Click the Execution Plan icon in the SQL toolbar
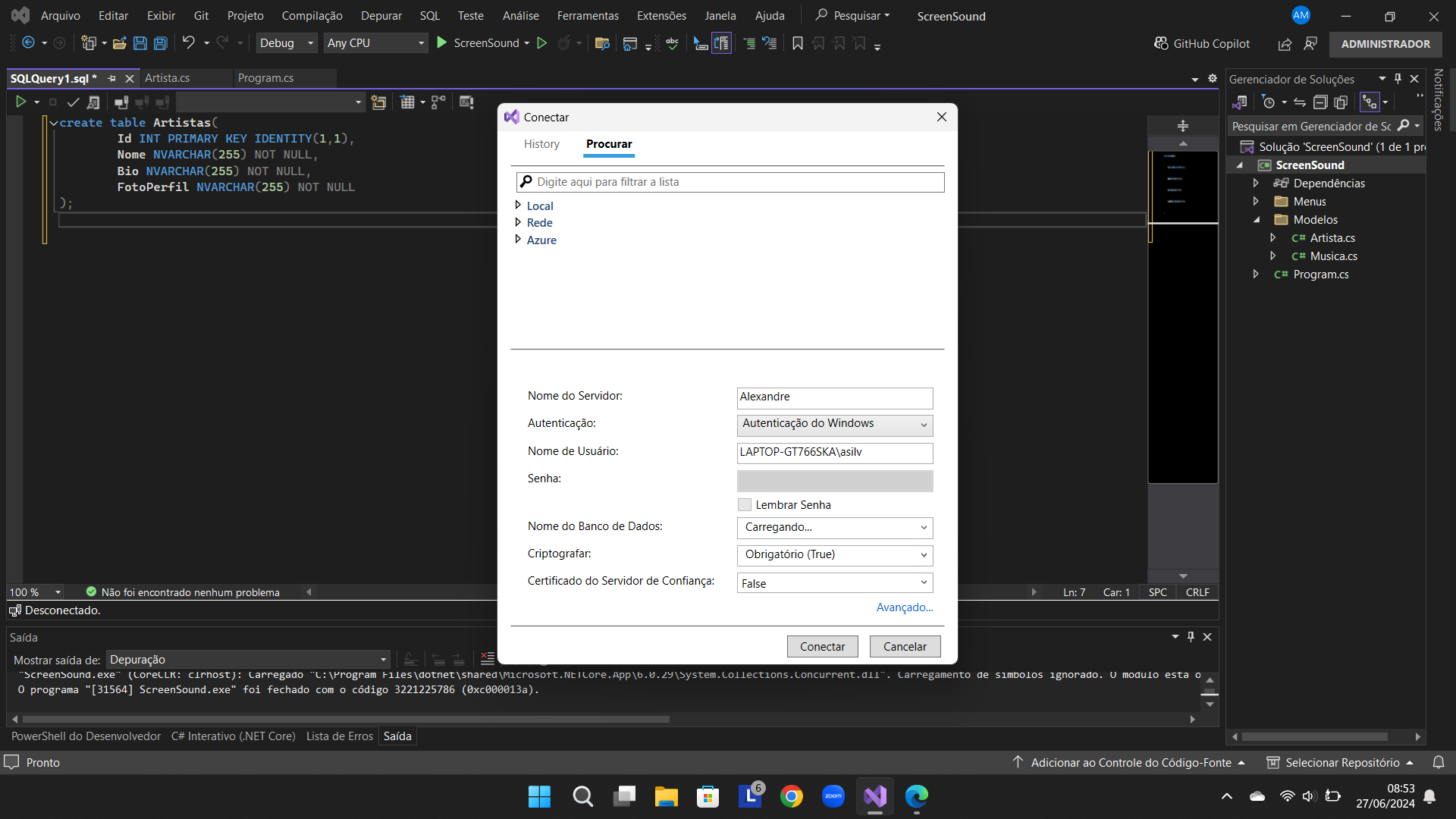 (x=438, y=102)
